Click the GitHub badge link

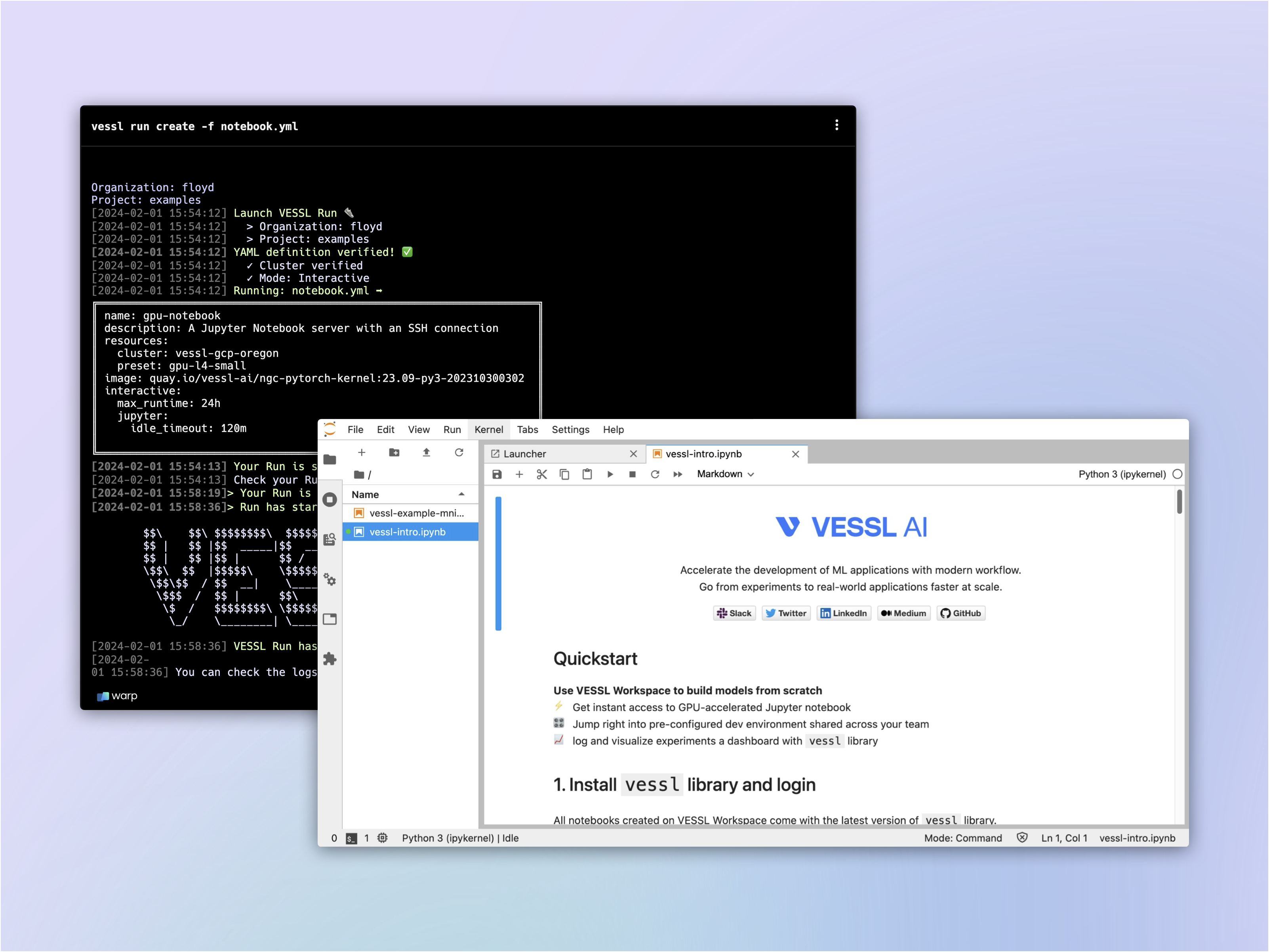tap(961, 613)
